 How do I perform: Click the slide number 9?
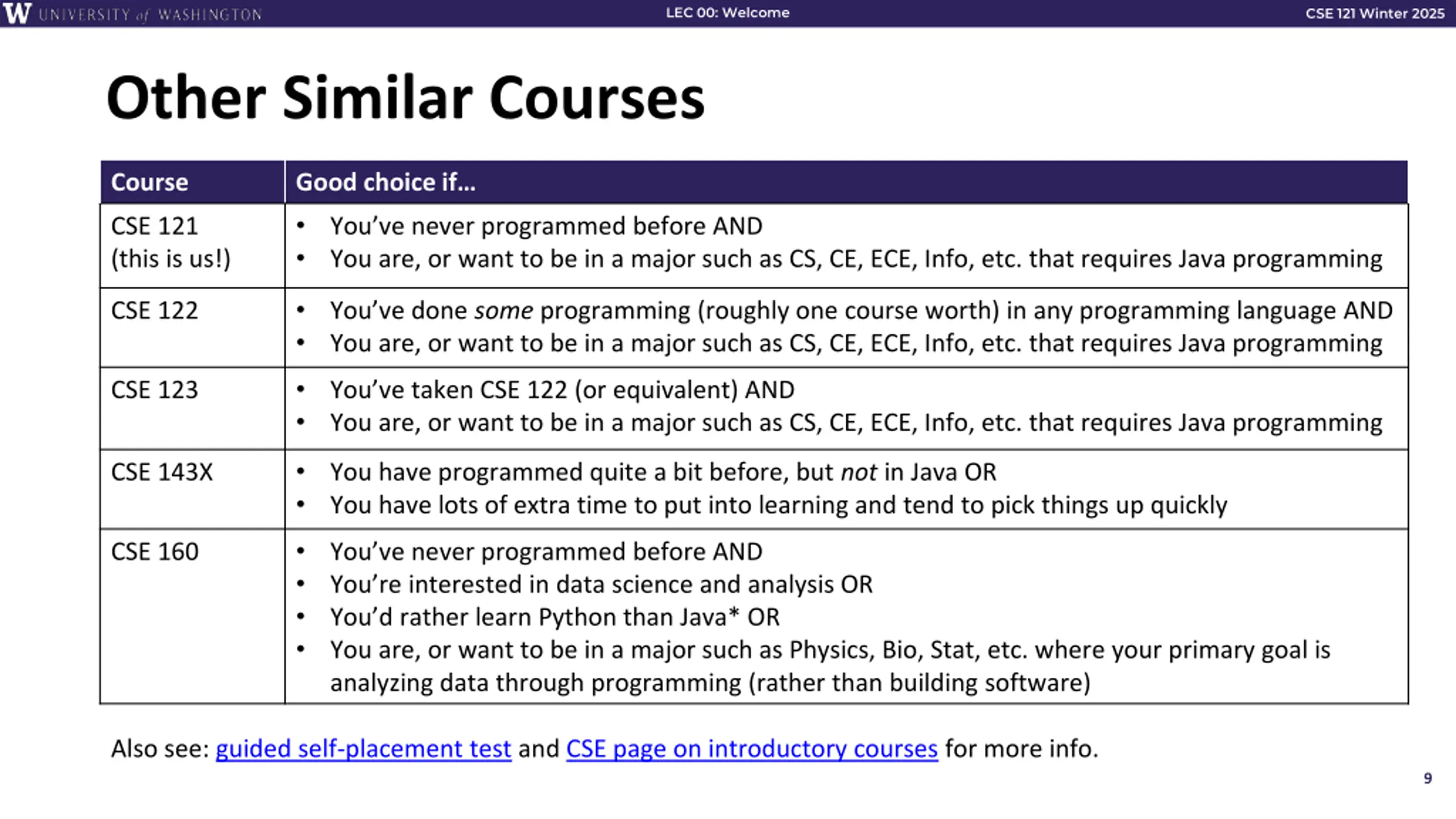[x=1428, y=778]
